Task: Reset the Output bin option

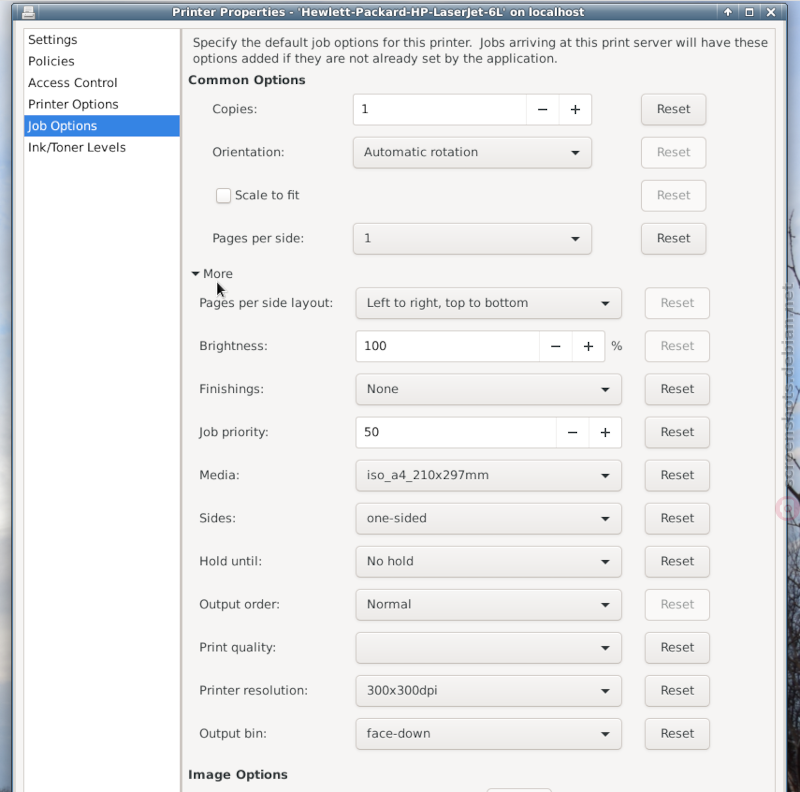Action: pos(677,733)
